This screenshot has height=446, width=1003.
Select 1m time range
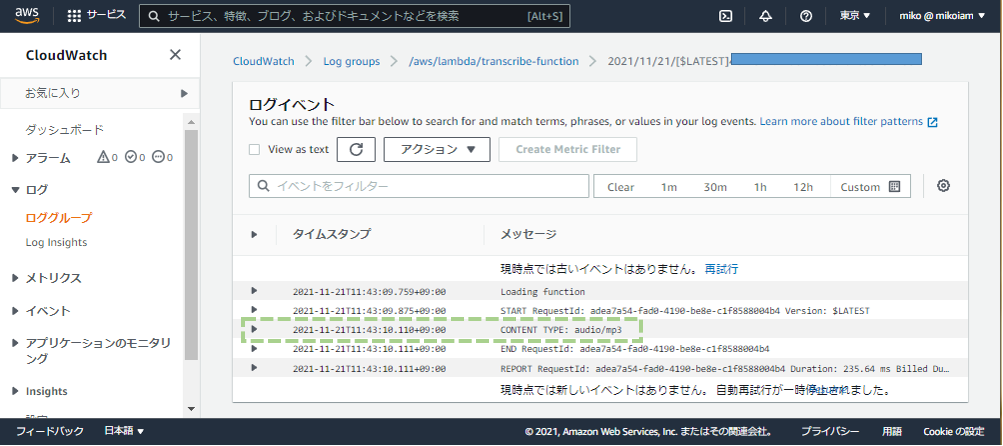[x=668, y=187]
